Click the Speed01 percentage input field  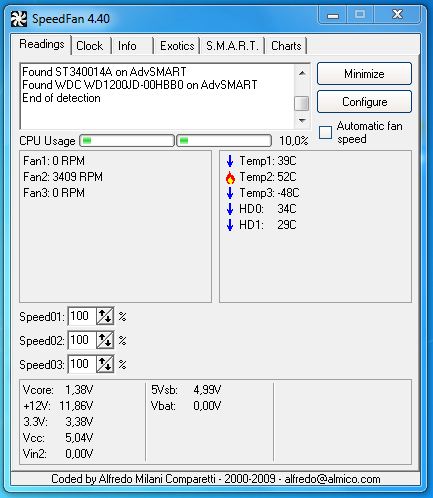82,316
